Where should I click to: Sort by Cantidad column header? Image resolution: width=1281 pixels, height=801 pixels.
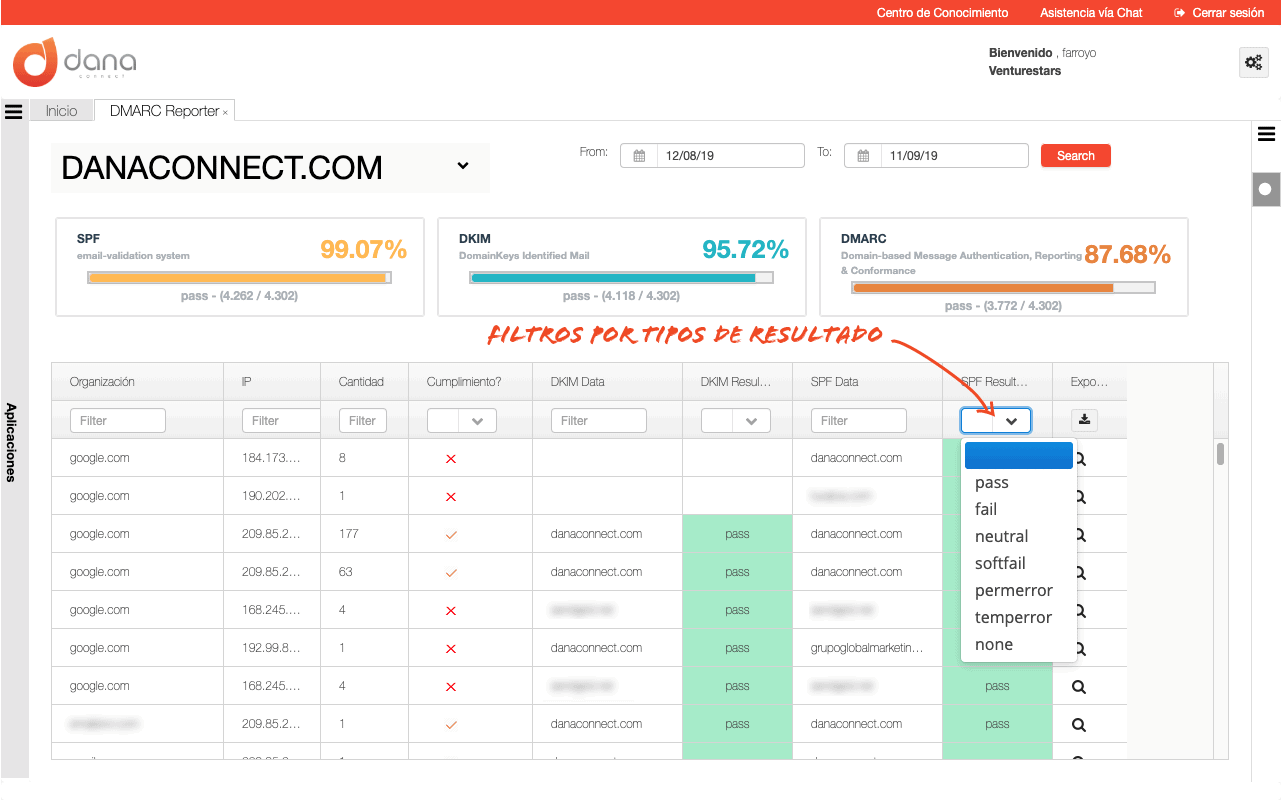point(364,382)
